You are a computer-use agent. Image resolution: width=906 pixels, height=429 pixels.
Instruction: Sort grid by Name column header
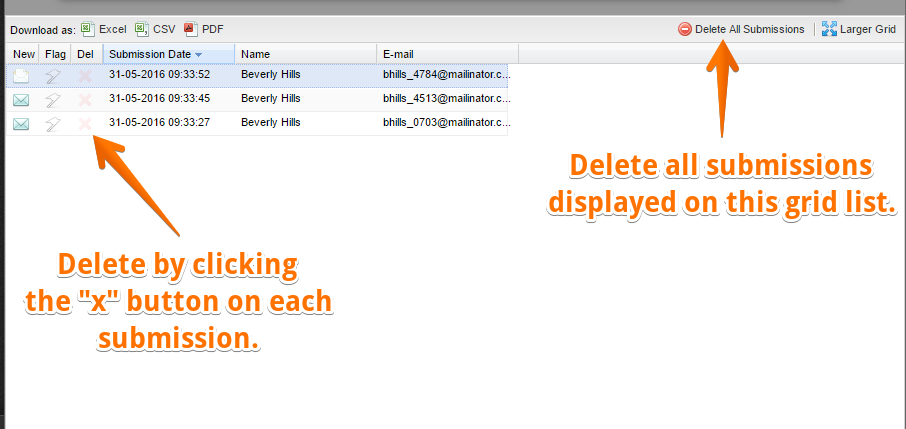[256, 53]
